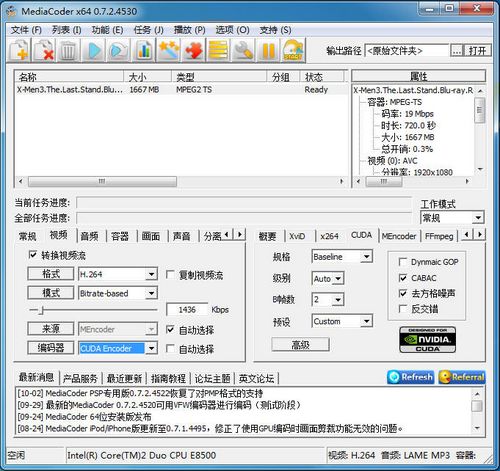The height and width of the screenshot is (471, 500).
Task: Open the 选项 (O) menu
Action: [x=232, y=30]
